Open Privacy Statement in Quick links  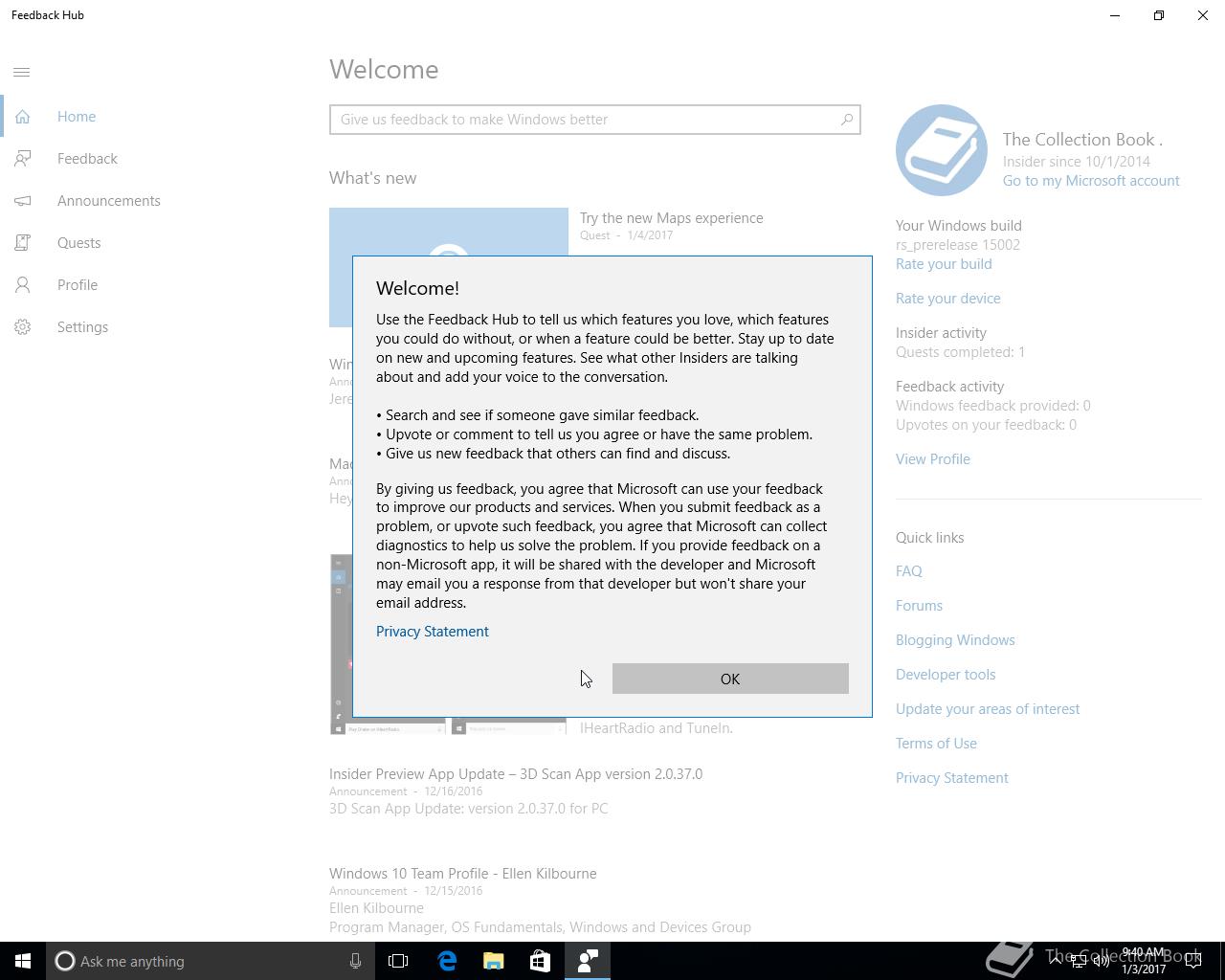point(952,778)
